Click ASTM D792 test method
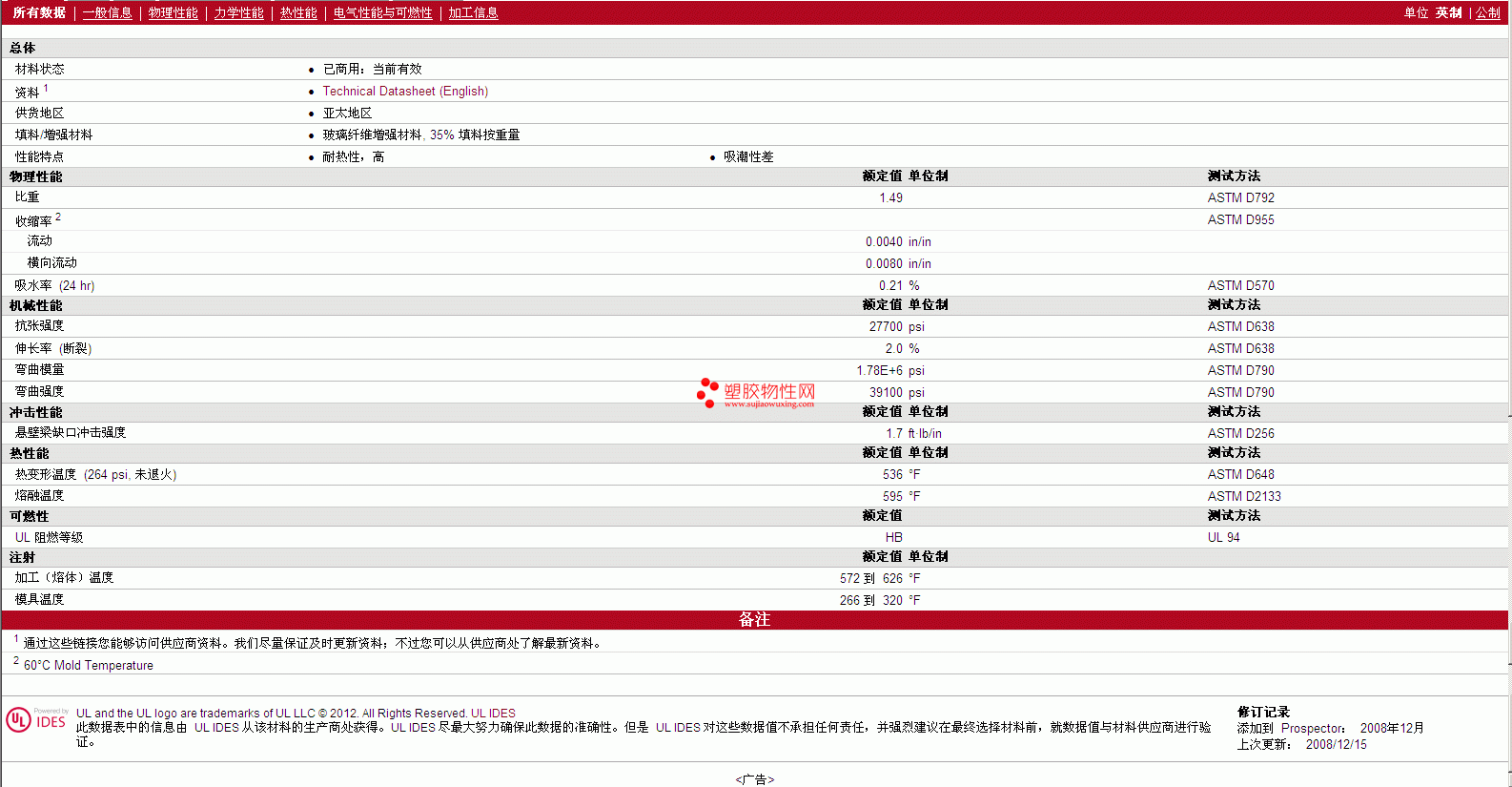 pyautogui.click(x=1240, y=198)
